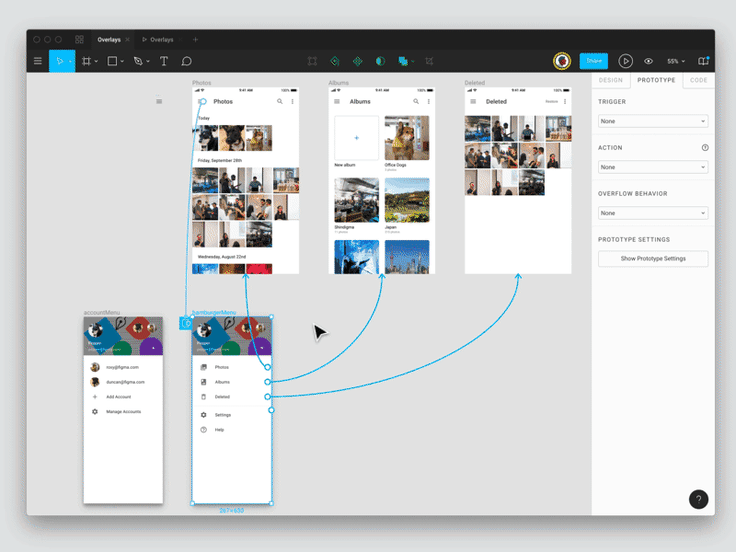The image size is (736, 552).
Task: Click Show Prototype Settings button
Action: [652, 259]
